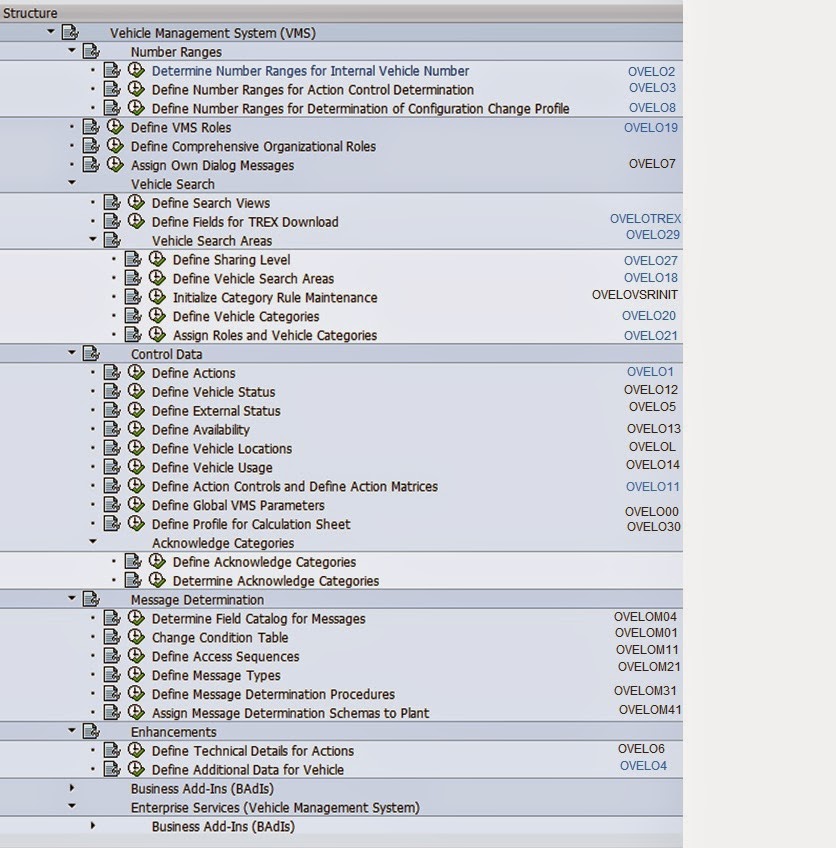Execute the Define Global VMS Parameters activity
This screenshot has width=836, height=848.
[135, 505]
